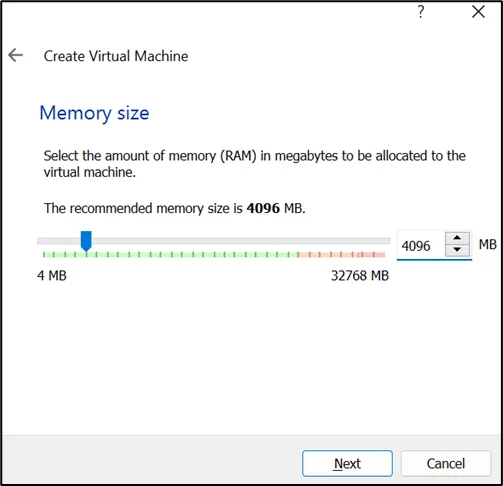The height and width of the screenshot is (486, 503).
Task: Click the MB unit label beside spin box
Action: pos(488,244)
